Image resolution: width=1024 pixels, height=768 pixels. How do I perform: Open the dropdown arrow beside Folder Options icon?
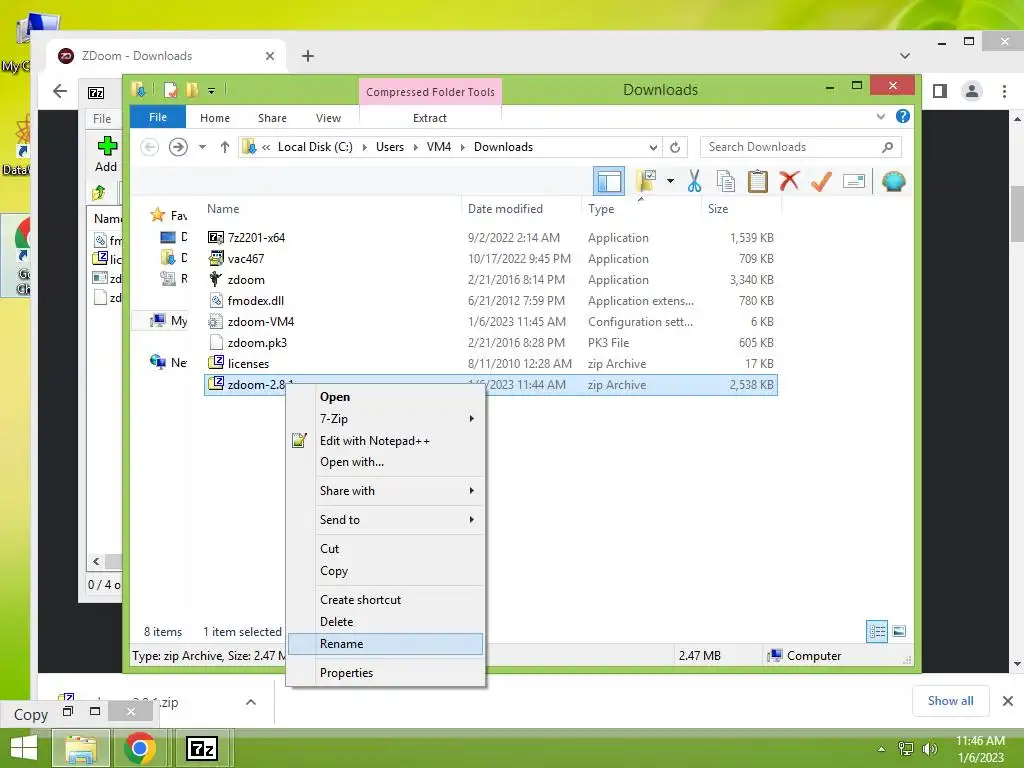click(x=670, y=181)
